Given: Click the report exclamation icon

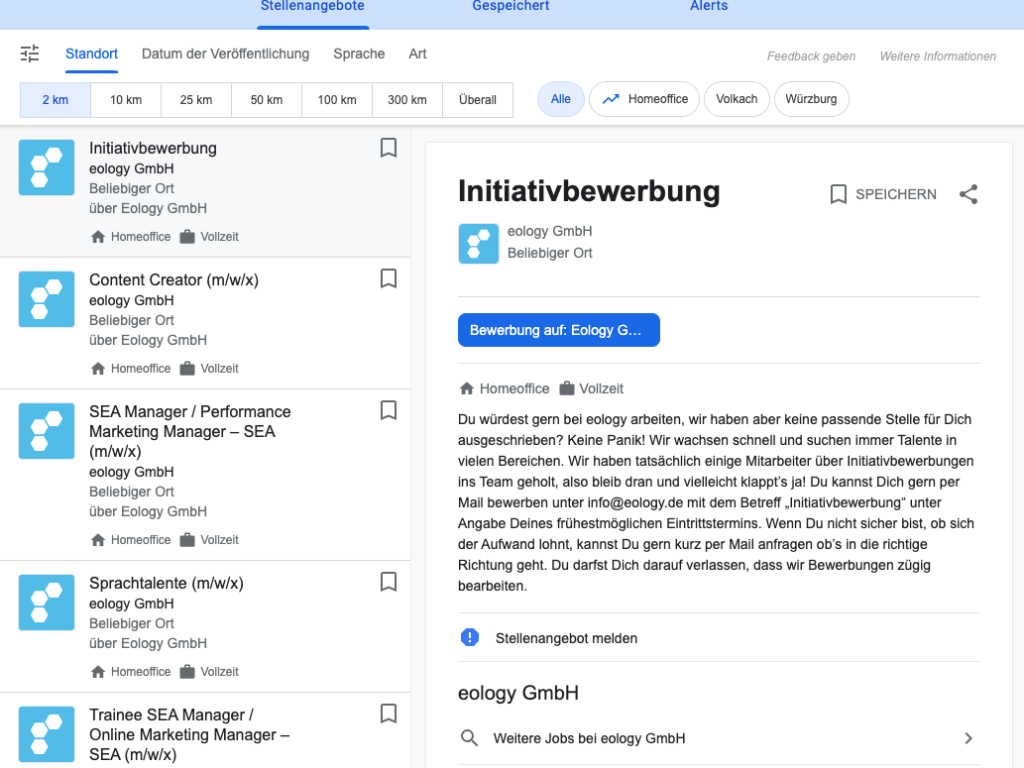Looking at the screenshot, I should click(470, 637).
